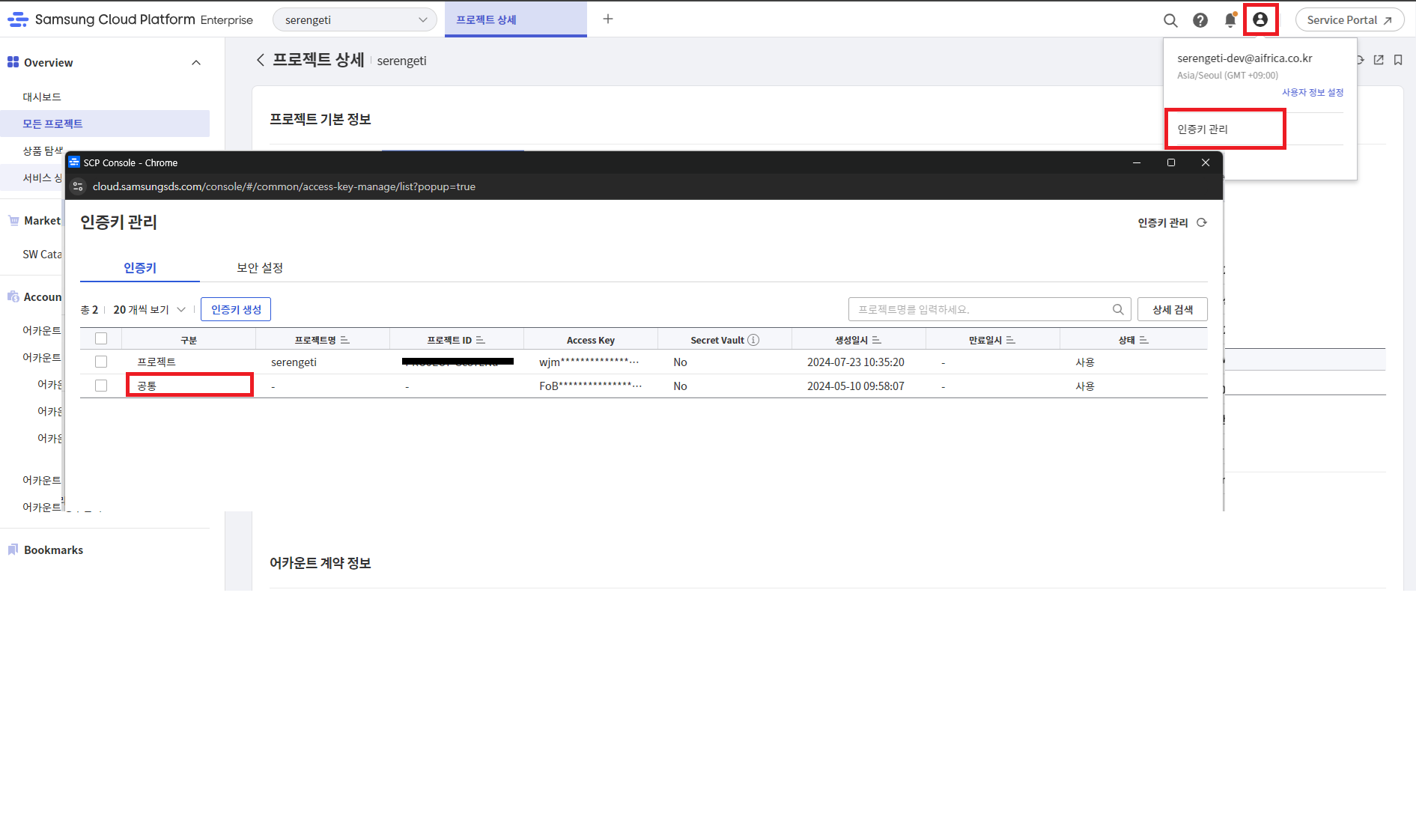Click the refresh icon beside 인증키 관리
The width and height of the screenshot is (1416, 840).
tap(1202, 222)
